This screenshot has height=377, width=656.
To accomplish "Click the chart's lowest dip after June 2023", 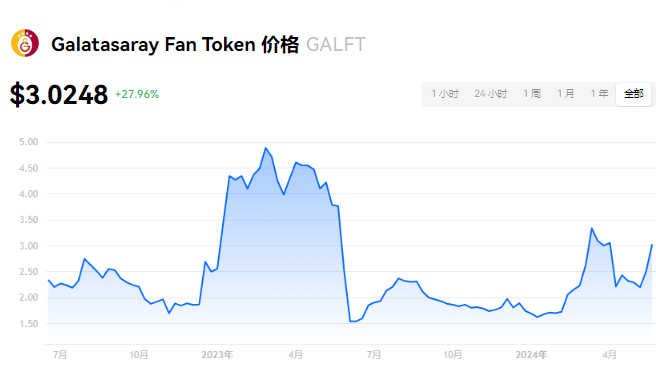I will (351, 321).
